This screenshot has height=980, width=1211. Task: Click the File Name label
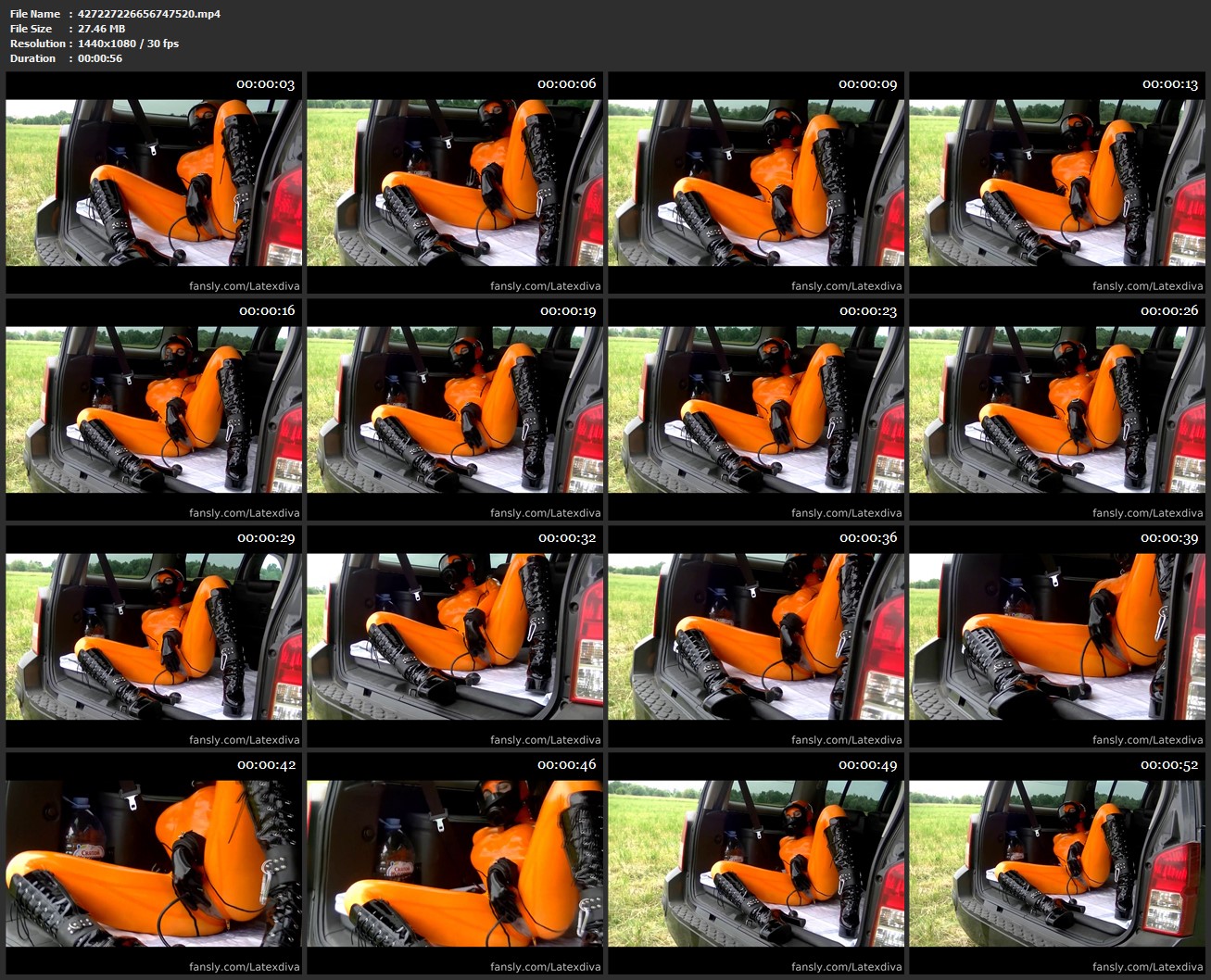pos(35,14)
